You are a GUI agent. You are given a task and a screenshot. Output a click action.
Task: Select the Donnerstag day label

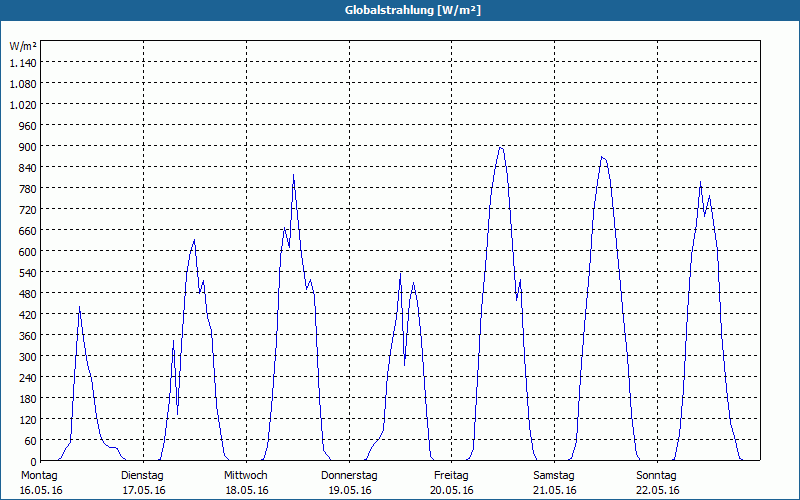tap(349, 476)
